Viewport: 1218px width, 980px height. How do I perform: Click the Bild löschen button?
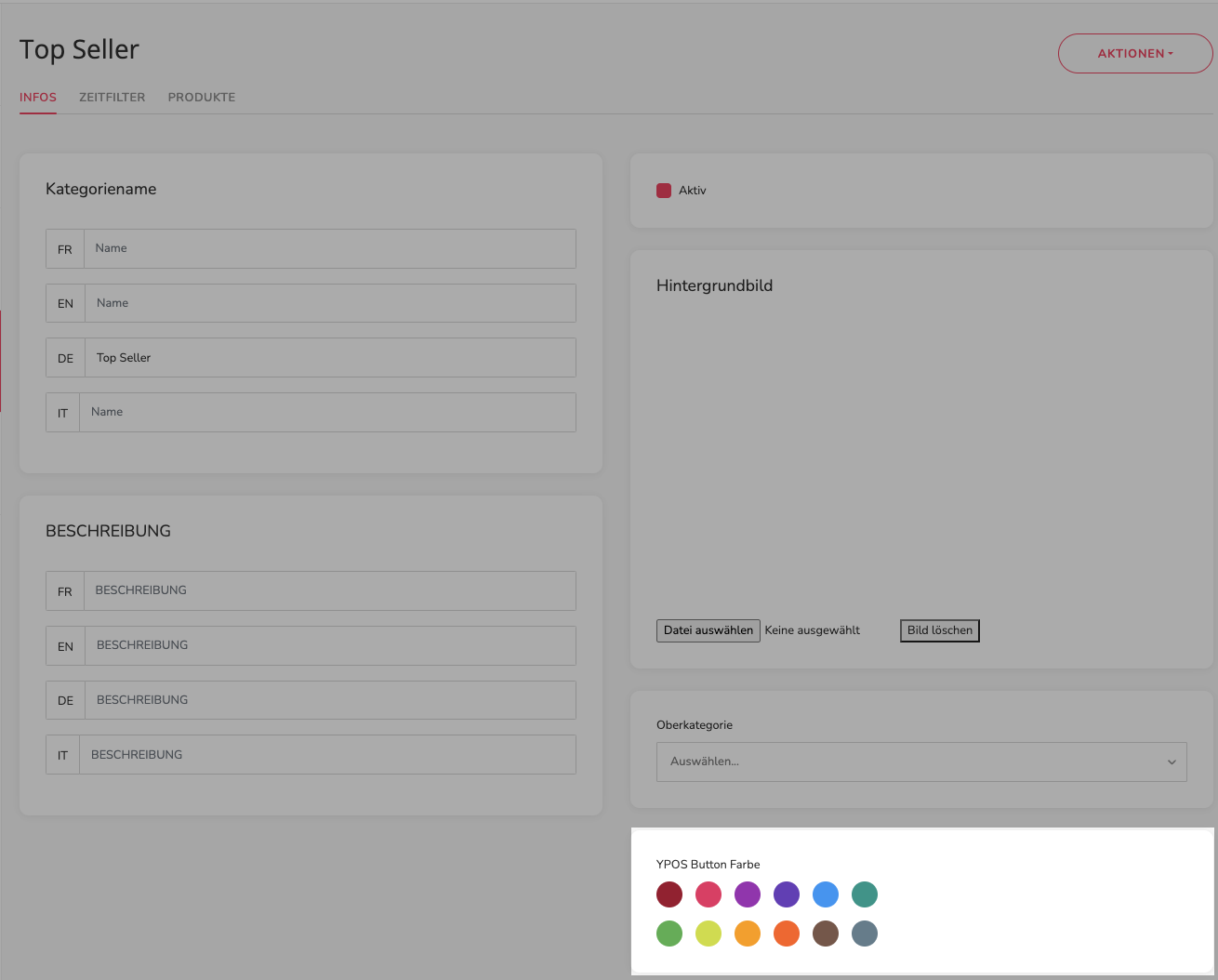coord(940,630)
